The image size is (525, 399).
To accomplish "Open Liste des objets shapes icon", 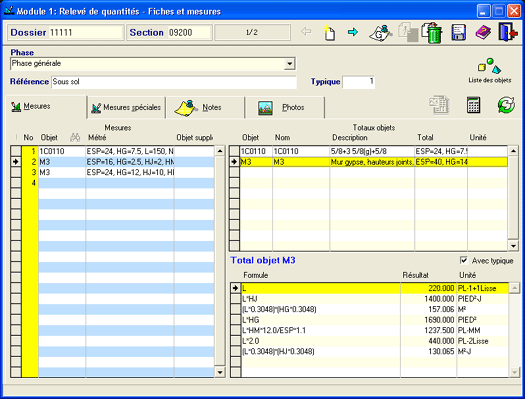I will (x=490, y=66).
